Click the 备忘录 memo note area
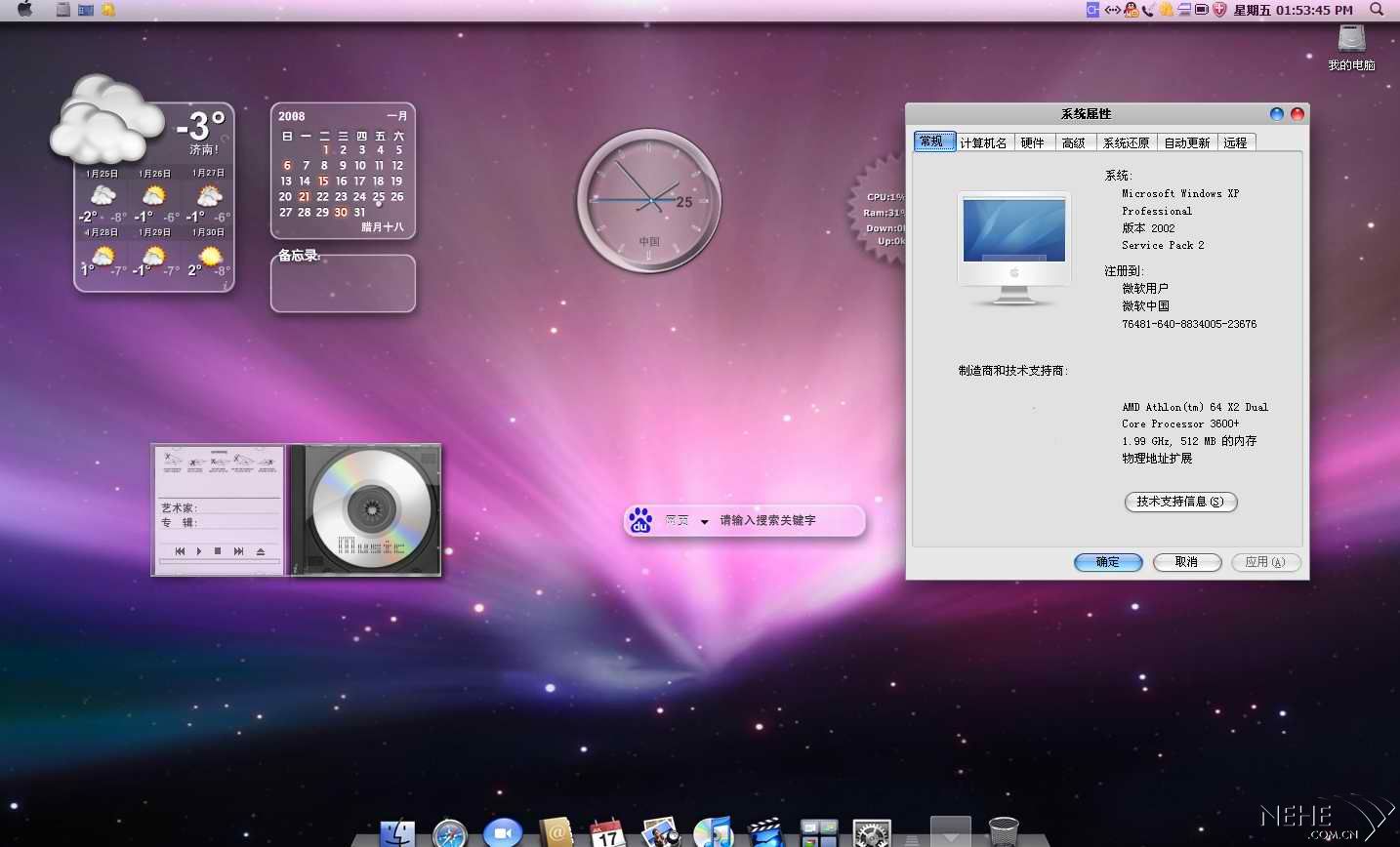 [x=343, y=284]
